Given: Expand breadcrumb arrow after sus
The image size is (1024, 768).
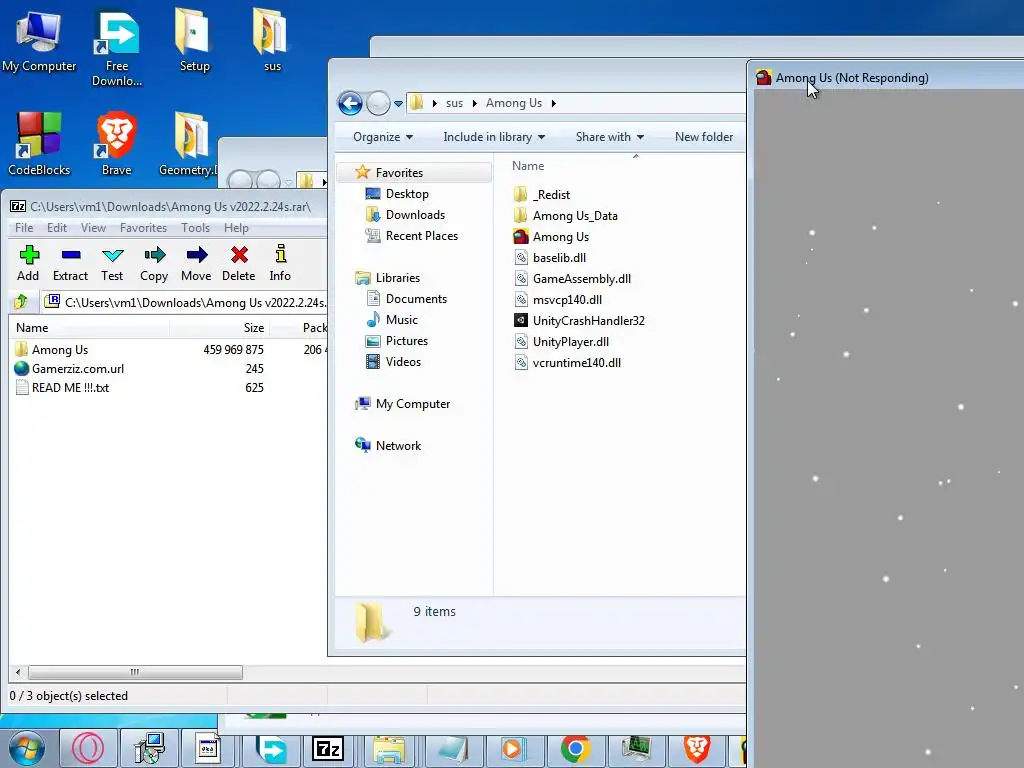Looking at the screenshot, I should pos(475,103).
